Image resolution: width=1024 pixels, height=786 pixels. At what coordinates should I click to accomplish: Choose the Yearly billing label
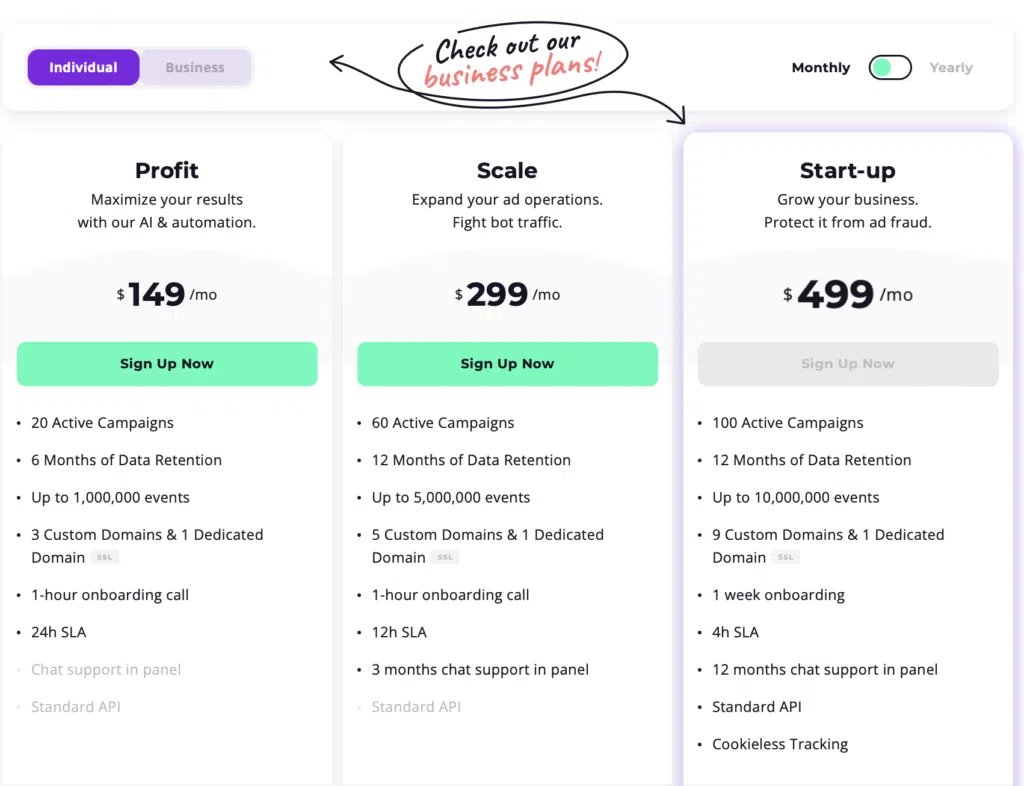click(951, 67)
